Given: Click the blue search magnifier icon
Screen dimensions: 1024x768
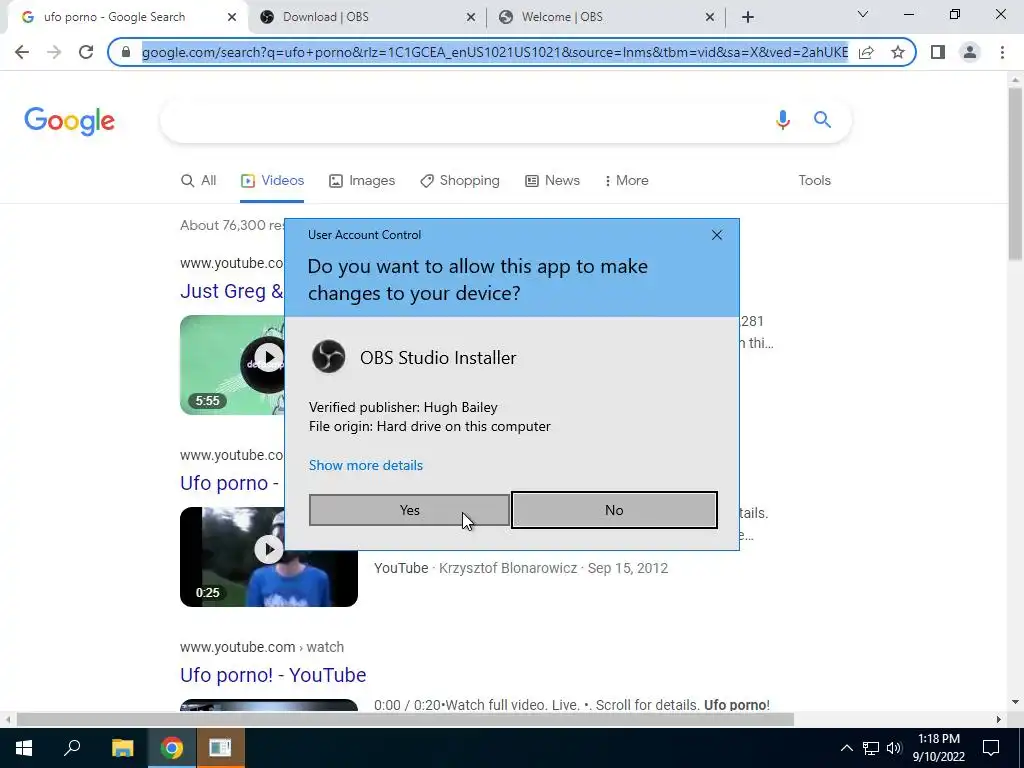Looking at the screenshot, I should click(x=822, y=120).
